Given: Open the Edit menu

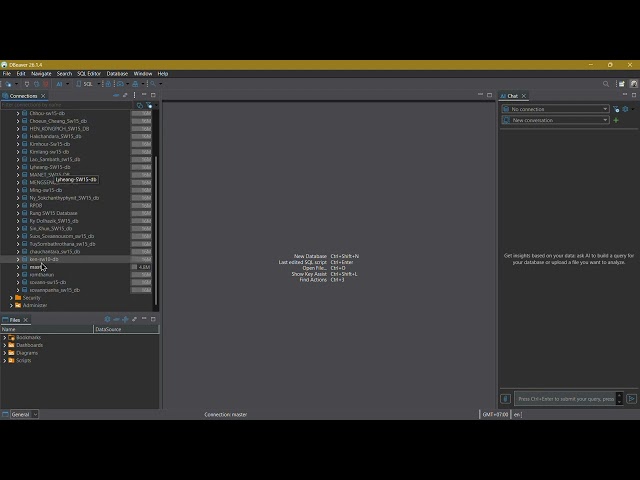Looking at the screenshot, I should pyautogui.click(x=21, y=74).
